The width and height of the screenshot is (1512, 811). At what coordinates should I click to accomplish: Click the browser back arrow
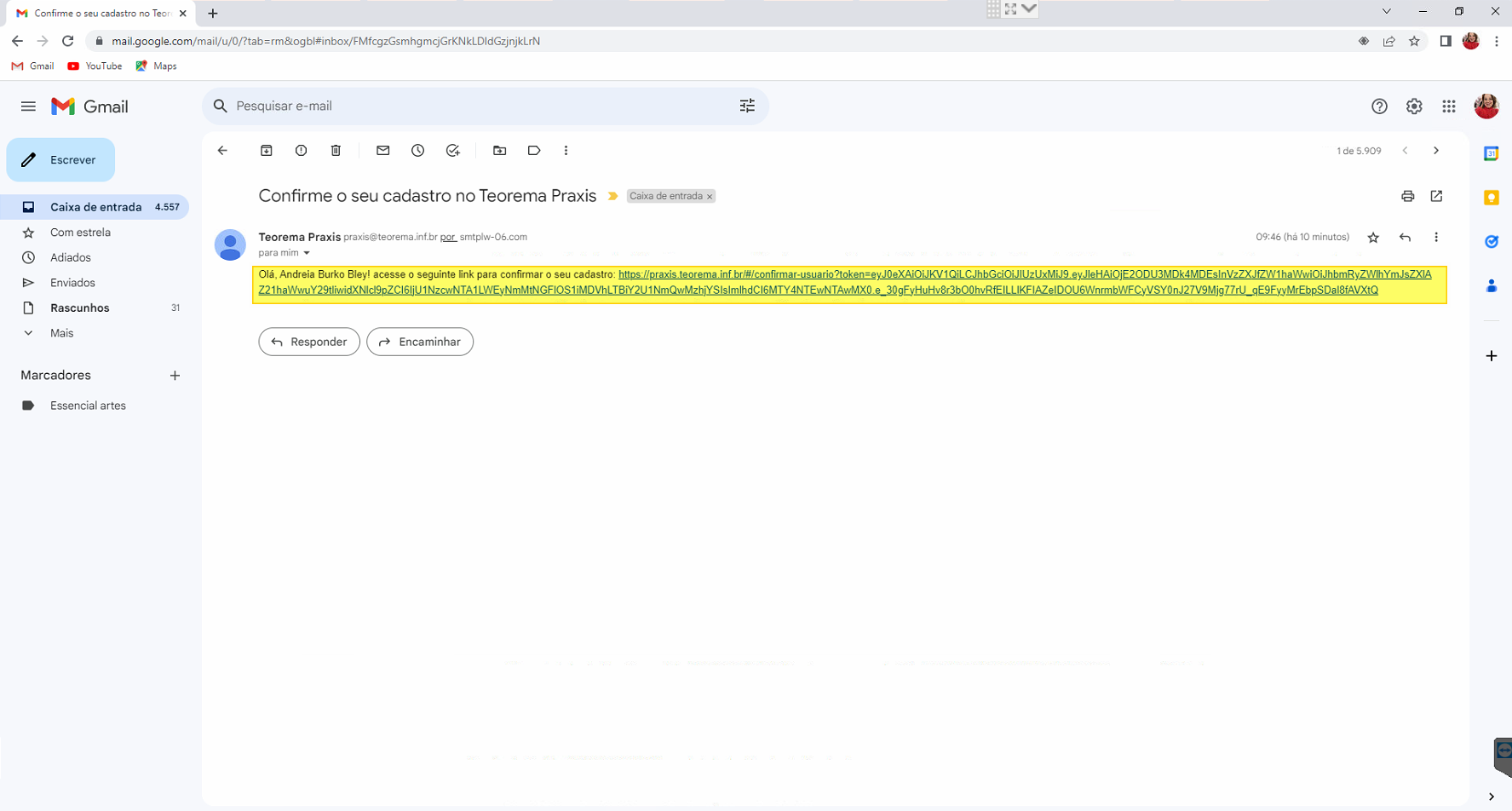tap(17, 41)
